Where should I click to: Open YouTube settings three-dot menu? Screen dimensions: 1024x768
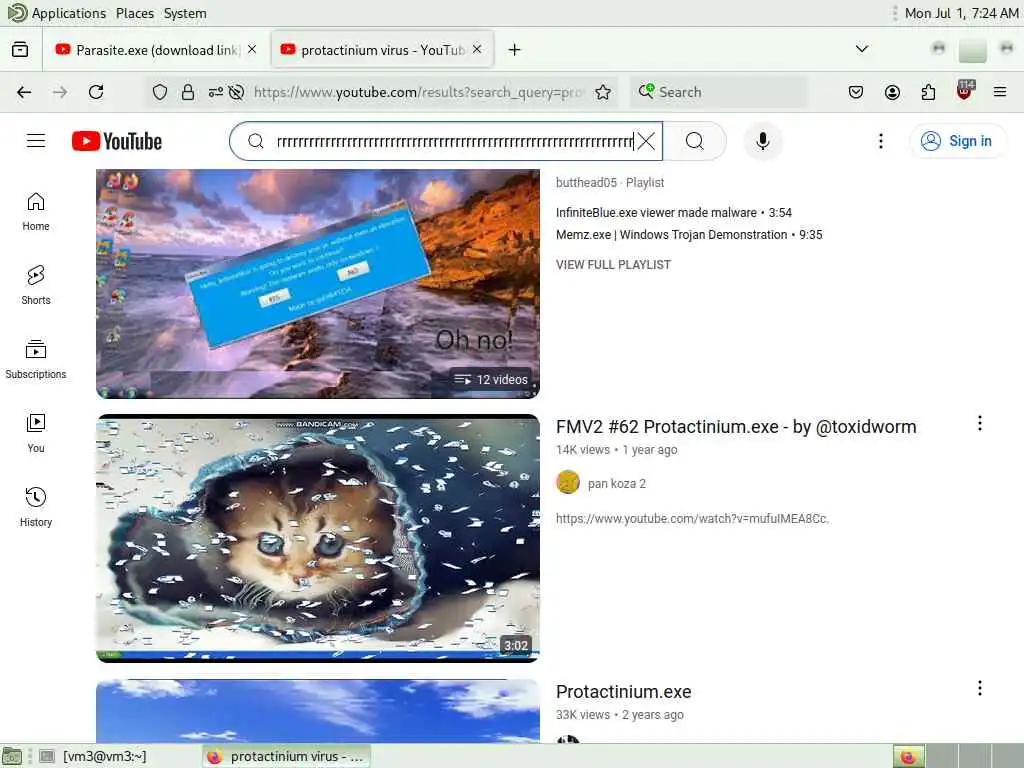tap(881, 141)
